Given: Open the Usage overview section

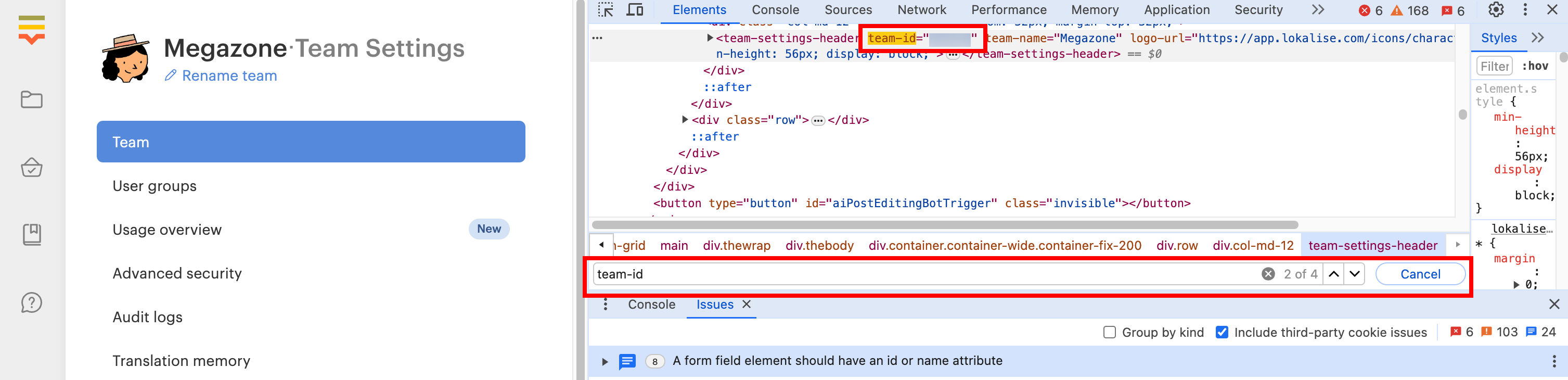Looking at the screenshot, I should [x=167, y=230].
